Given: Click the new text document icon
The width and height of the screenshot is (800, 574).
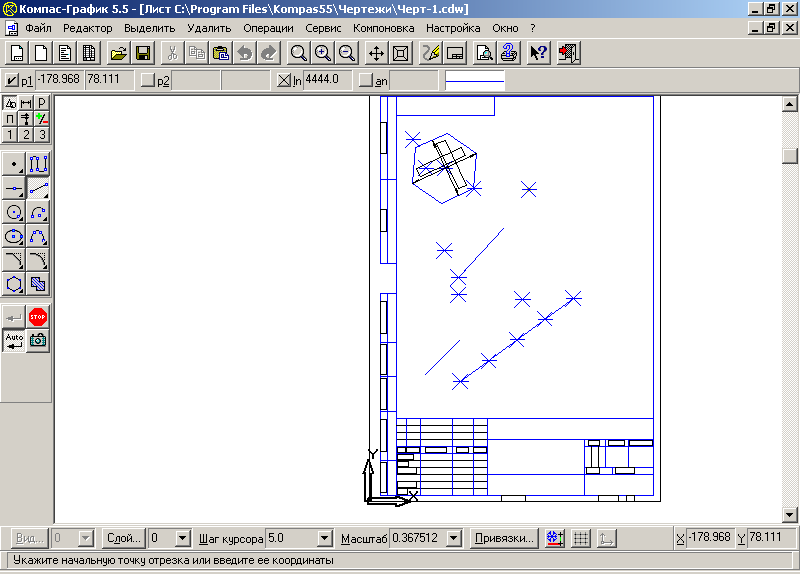Looking at the screenshot, I should coord(65,53).
